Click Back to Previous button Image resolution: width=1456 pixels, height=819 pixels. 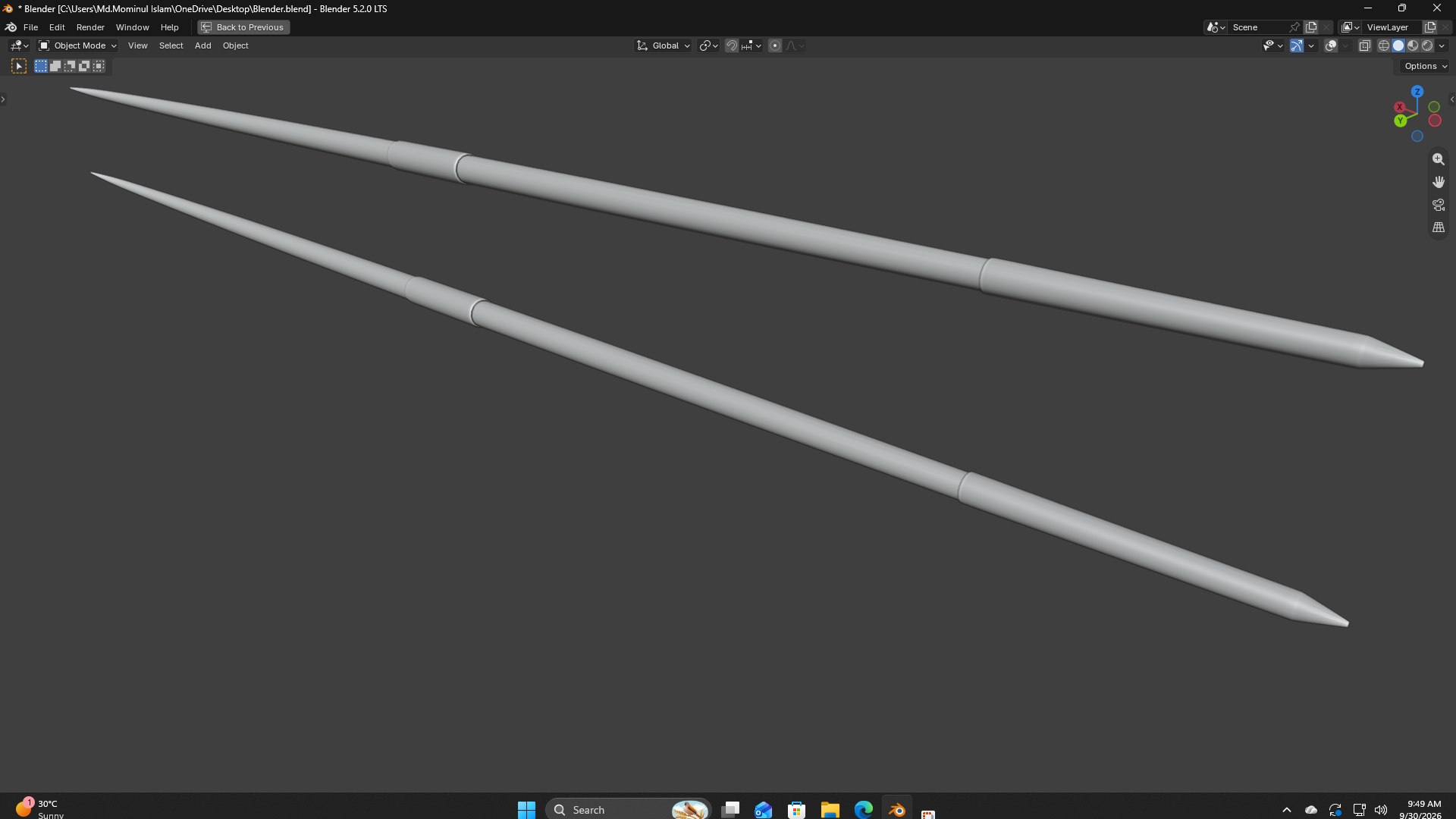243,27
